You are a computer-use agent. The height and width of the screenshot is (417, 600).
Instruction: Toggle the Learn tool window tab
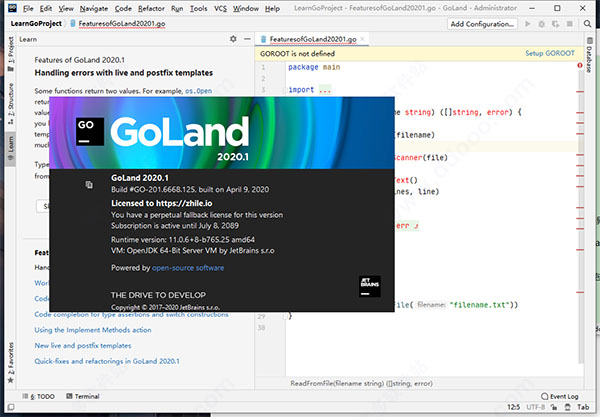(11, 148)
